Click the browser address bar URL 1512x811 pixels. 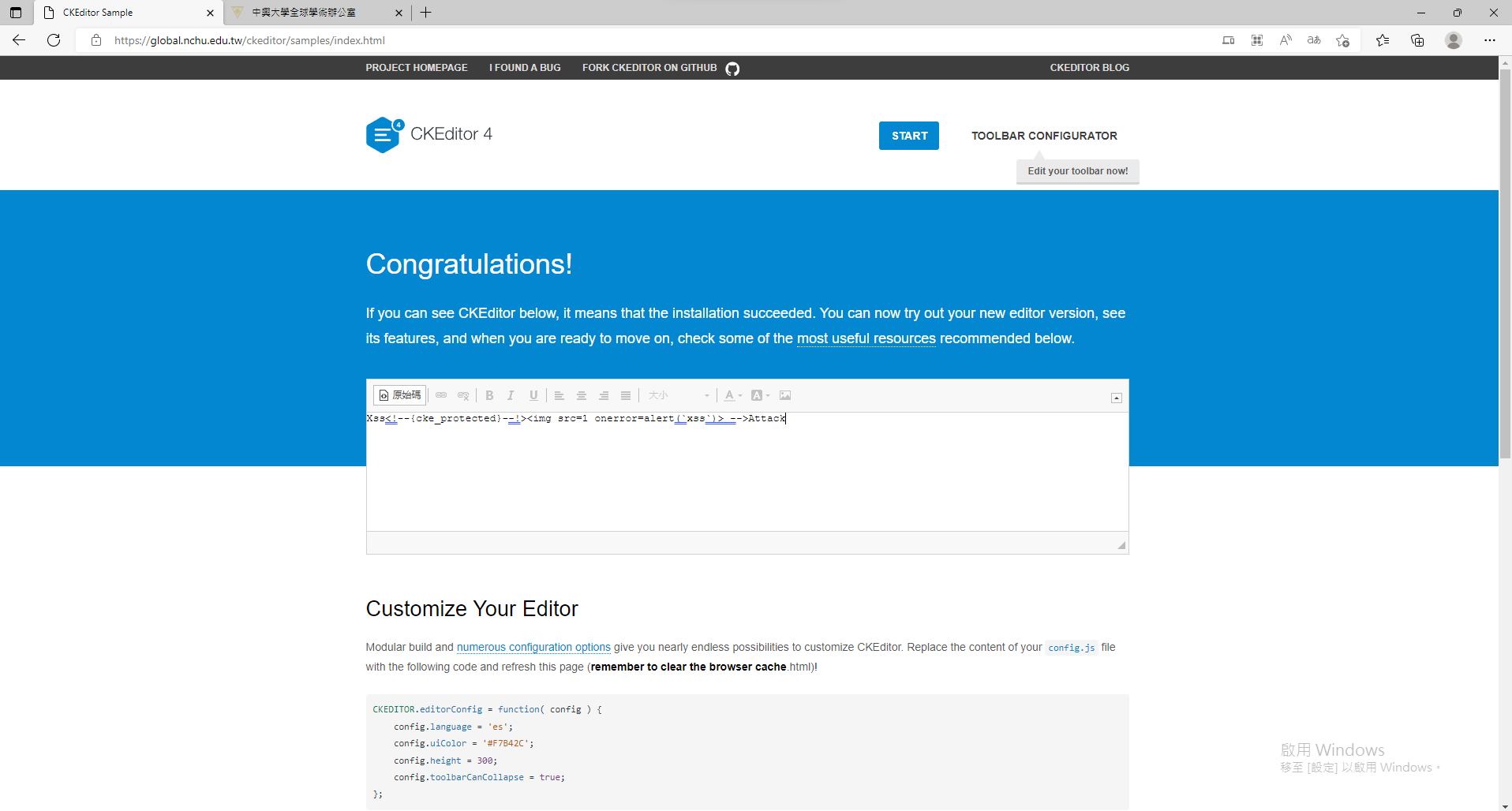[249, 40]
